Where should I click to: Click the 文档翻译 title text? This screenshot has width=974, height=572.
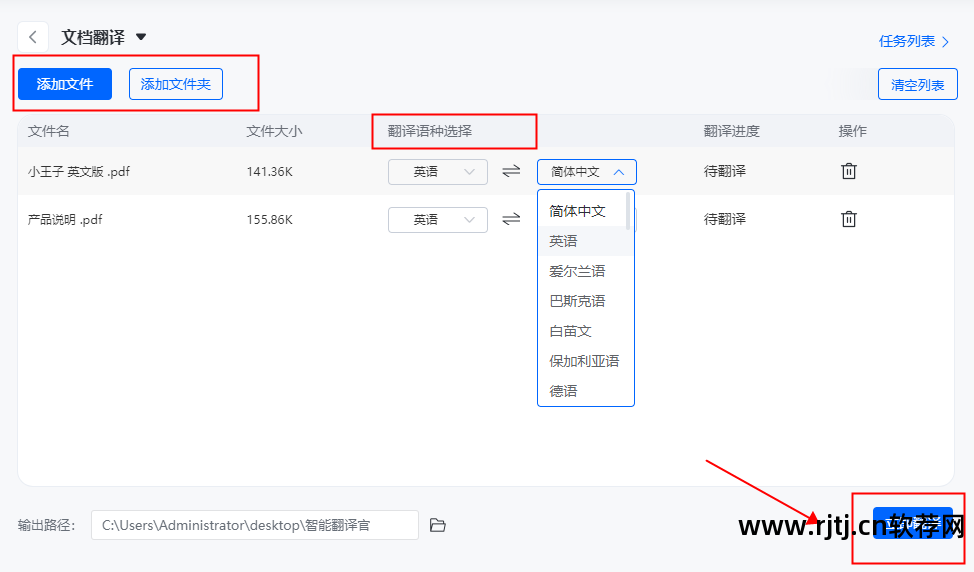[93, 37]
